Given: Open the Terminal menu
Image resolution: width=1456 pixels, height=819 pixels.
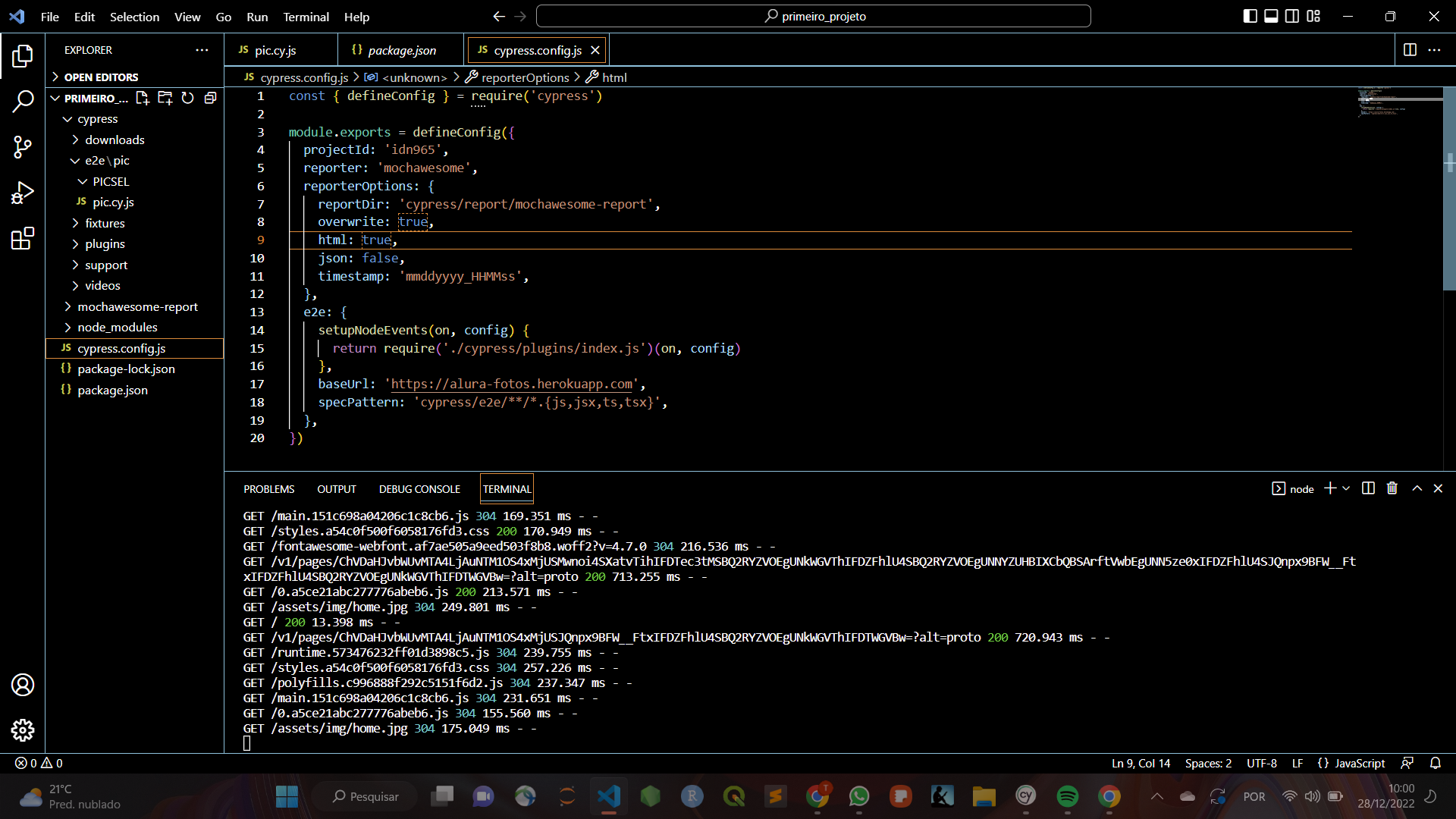Looking at the screenshot, I should [306, 17].
